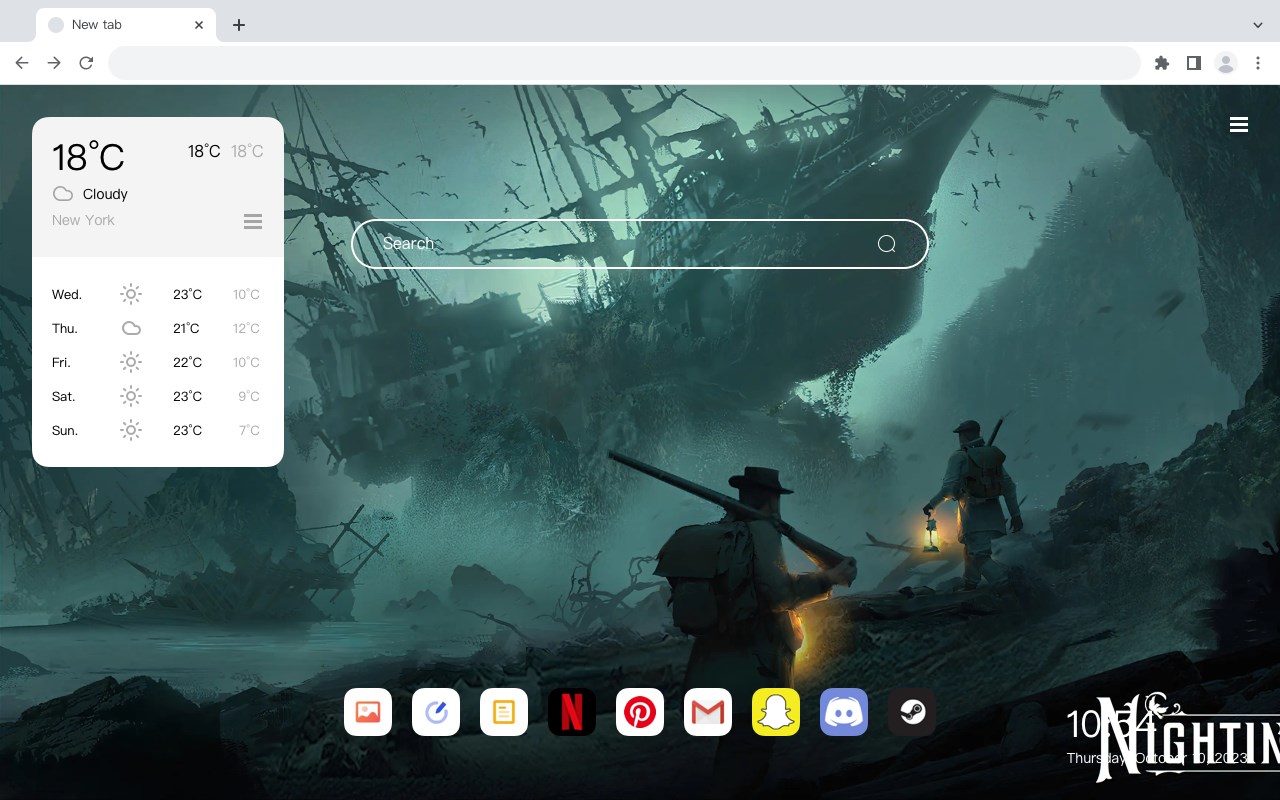
Task: Toggle the browser side panel icon
Action: pos(1193,63)
